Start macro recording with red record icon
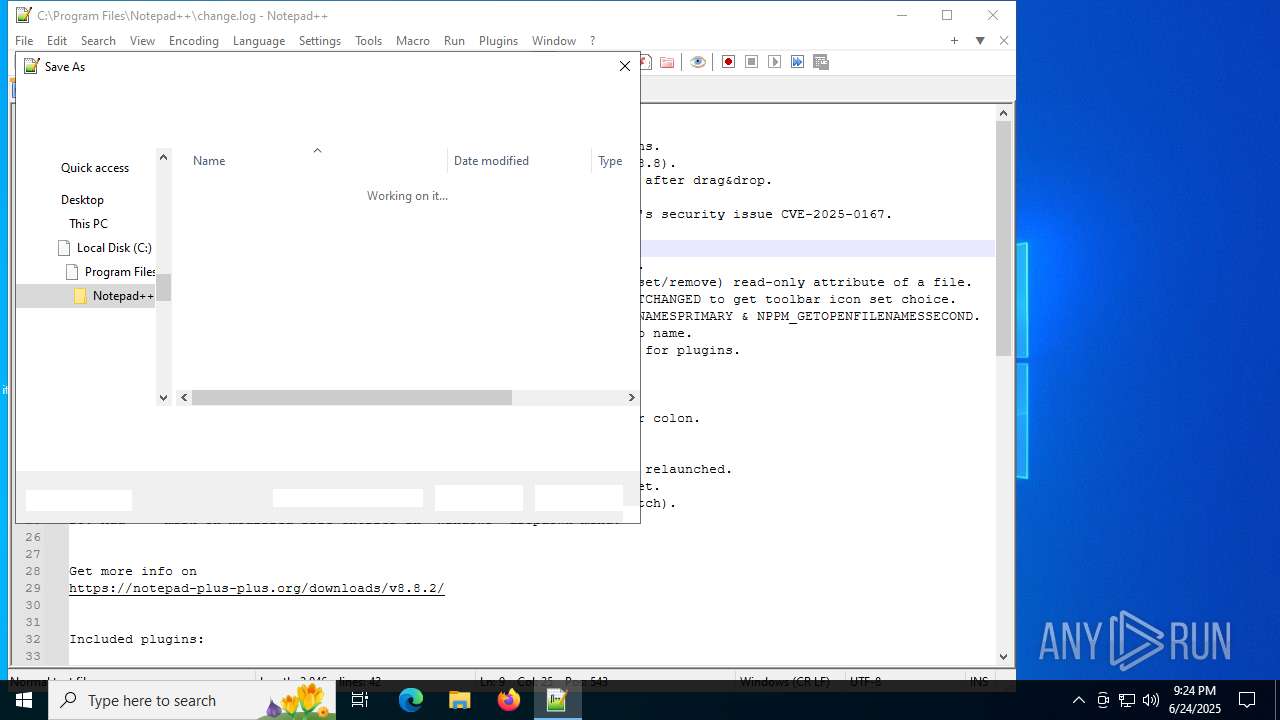The width and height of the screenshot is (1280, 720). [728, 62]
